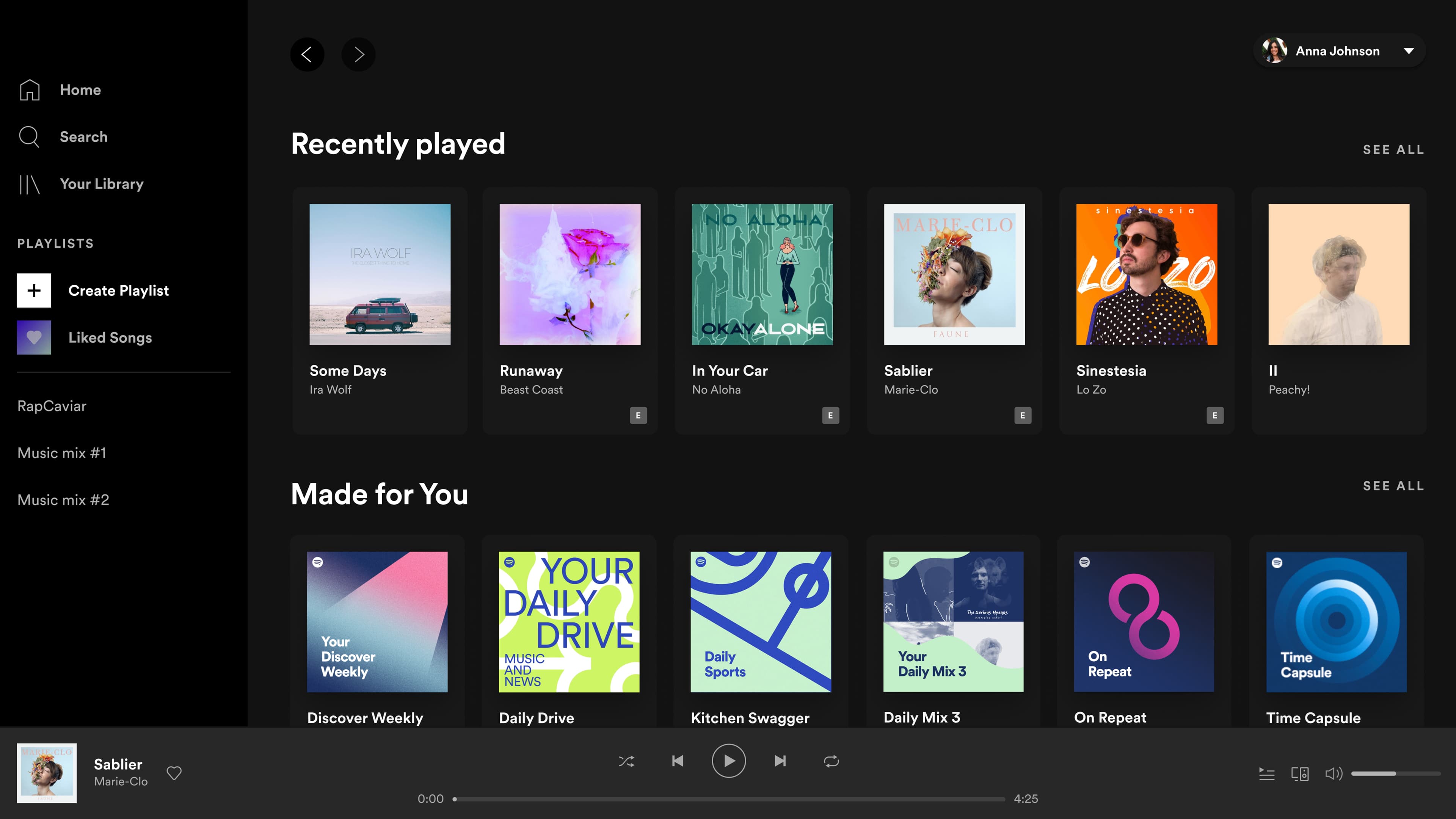The width and height of the screenshot is (1456, 819).
Task: Open the Music mix #2 playlist
Action: 63,500
